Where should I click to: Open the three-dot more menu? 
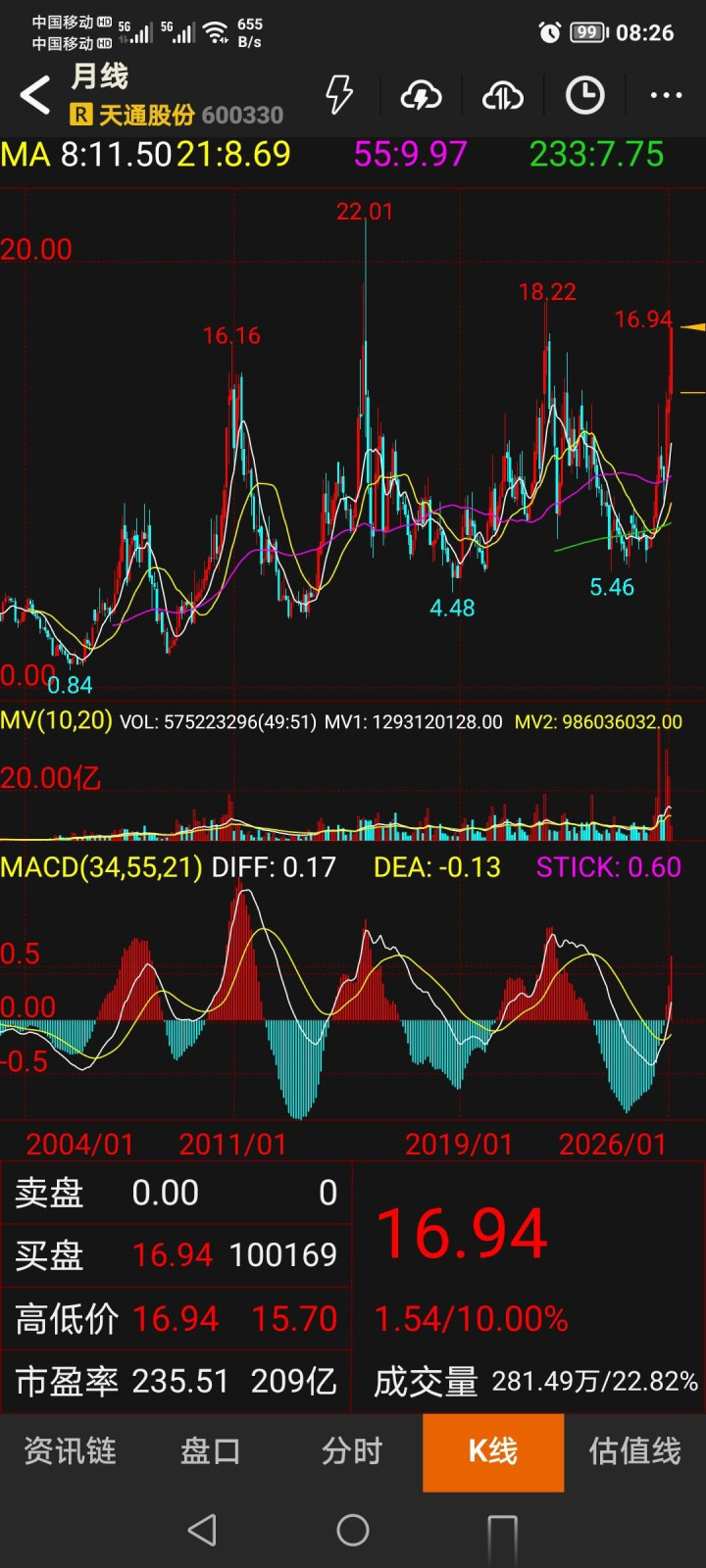click(x=667, y=96)
